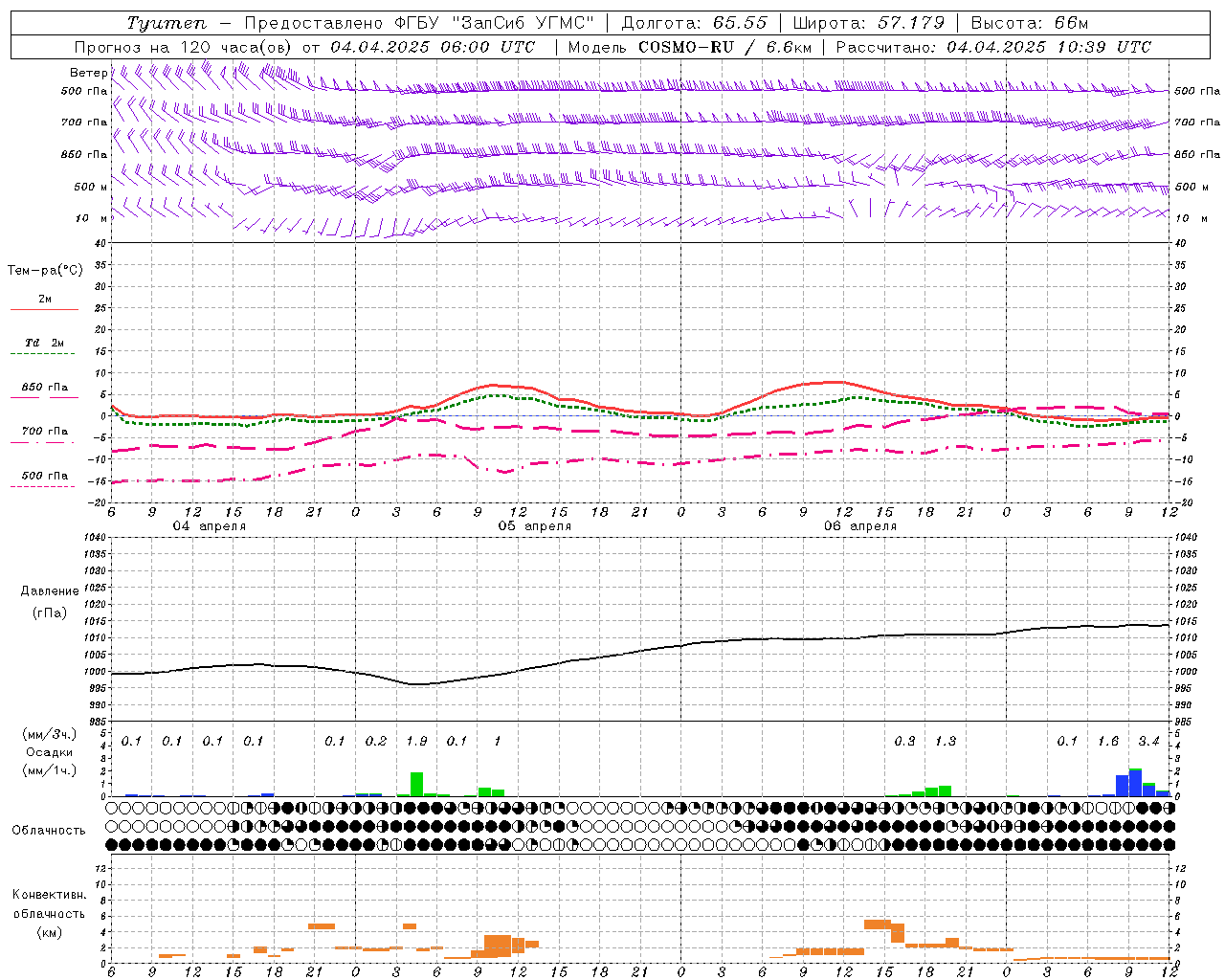Click the "Ветер" wind panel label
1225x980 pixels.
(x=88, y=73)
